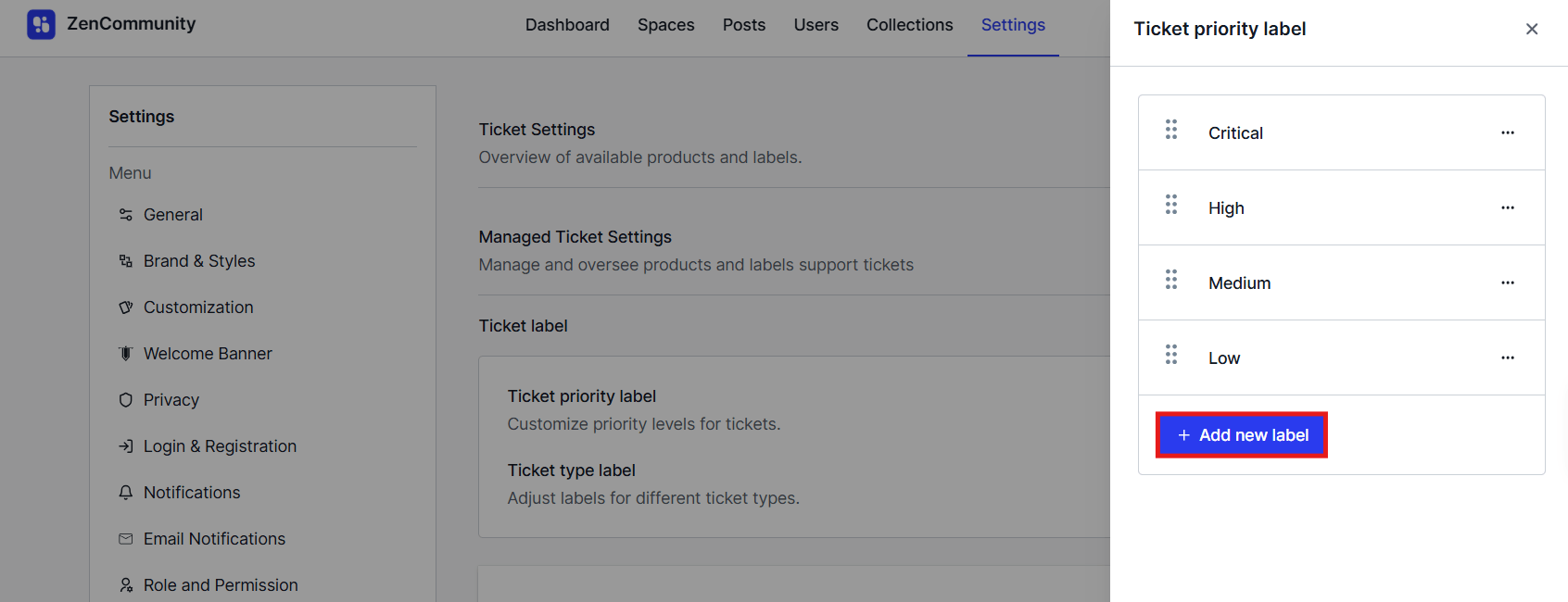Viewport: 1568px width, 602px height.
Task: Click the Managed Ticket Settings heading
Action: [x=575, y=237]
